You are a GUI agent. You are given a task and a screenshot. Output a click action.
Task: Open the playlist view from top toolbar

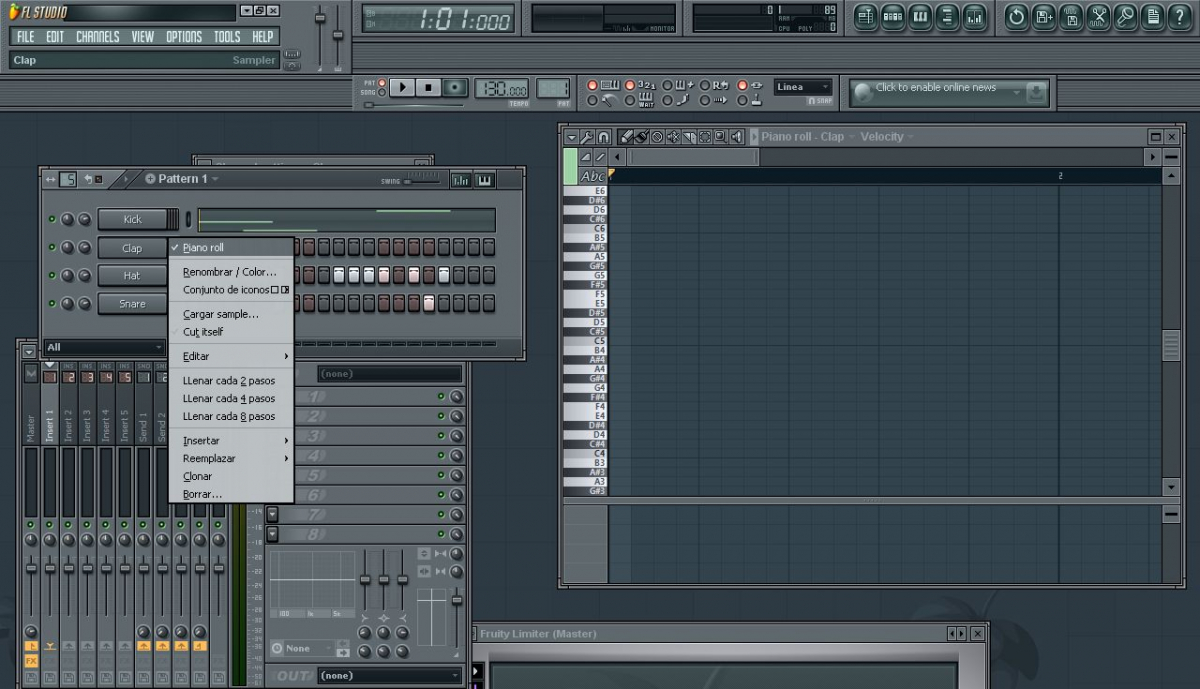click(x=866, y=16)
